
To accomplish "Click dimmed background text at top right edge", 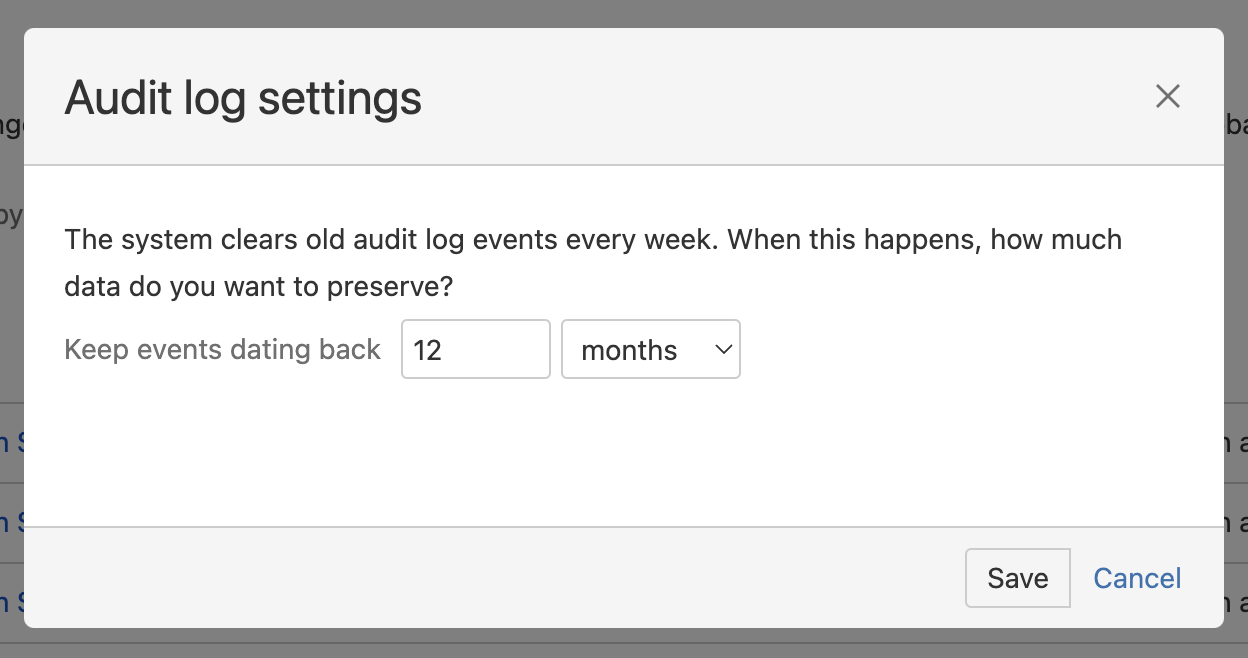I will point(1237,125).
